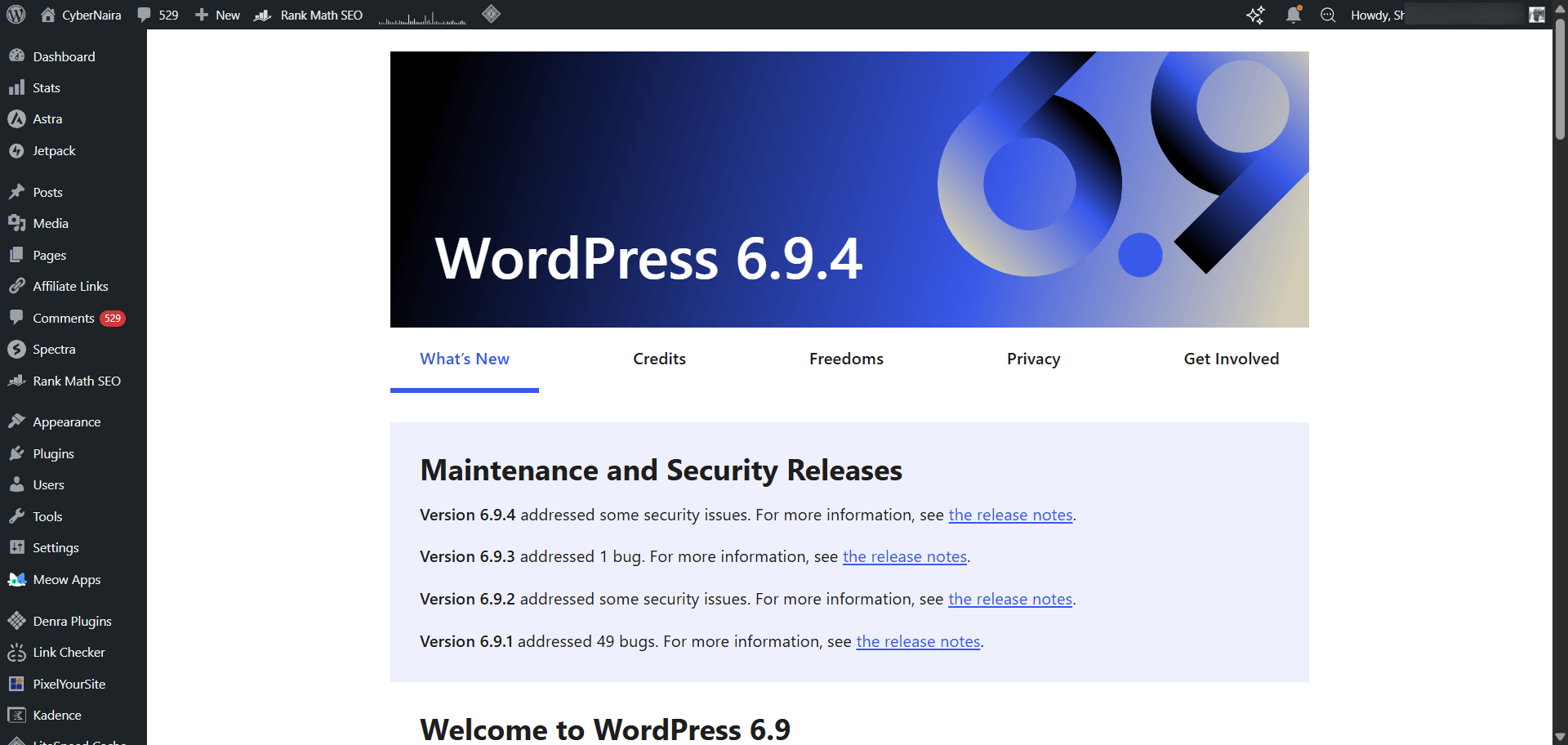Open Denra Plugins sidebar menu
The height and width of the screenshot is (745, 1568).
[73, 621]
